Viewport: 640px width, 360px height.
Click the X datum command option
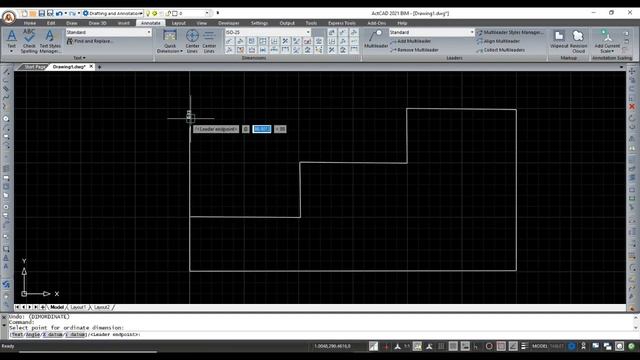coord(52,334)
